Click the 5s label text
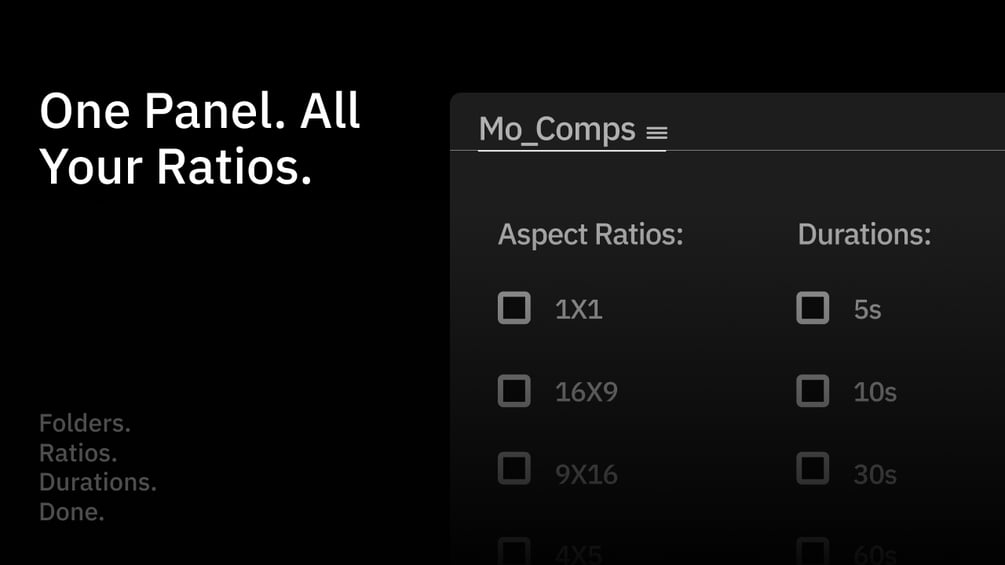The height and width of the screenshot is (565, 1005). coord(867,310)
